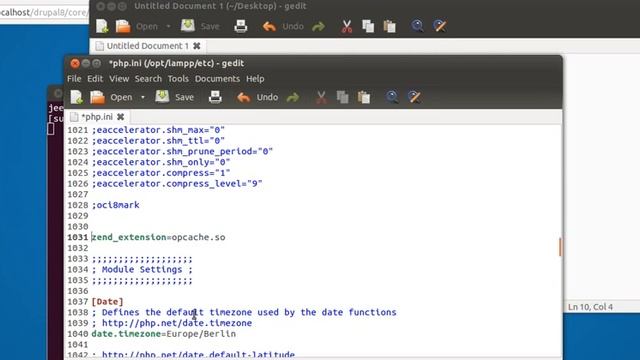The image size is (640, 360).
Task: Expand Open arrow in Untitled Document window
Action: [x=168, y=27]
